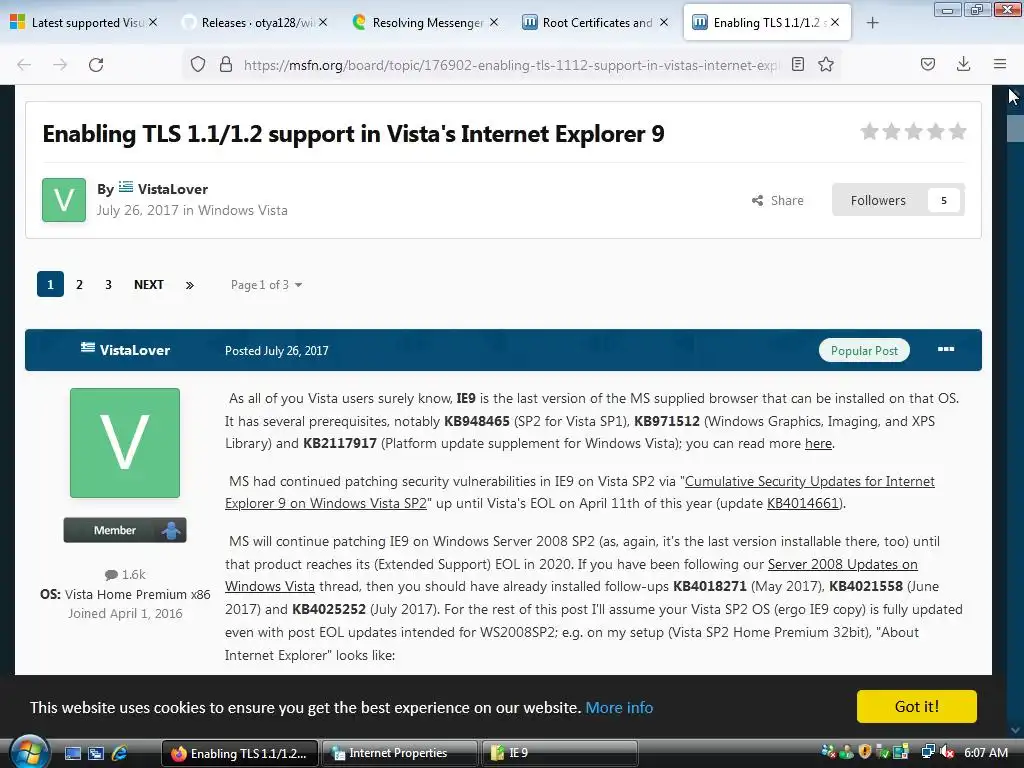The width and height of the screenshot is (1024, 768).
Task: Click the msfn.org URL address bar
Action: pyautogui.click(x=511, y=65)
